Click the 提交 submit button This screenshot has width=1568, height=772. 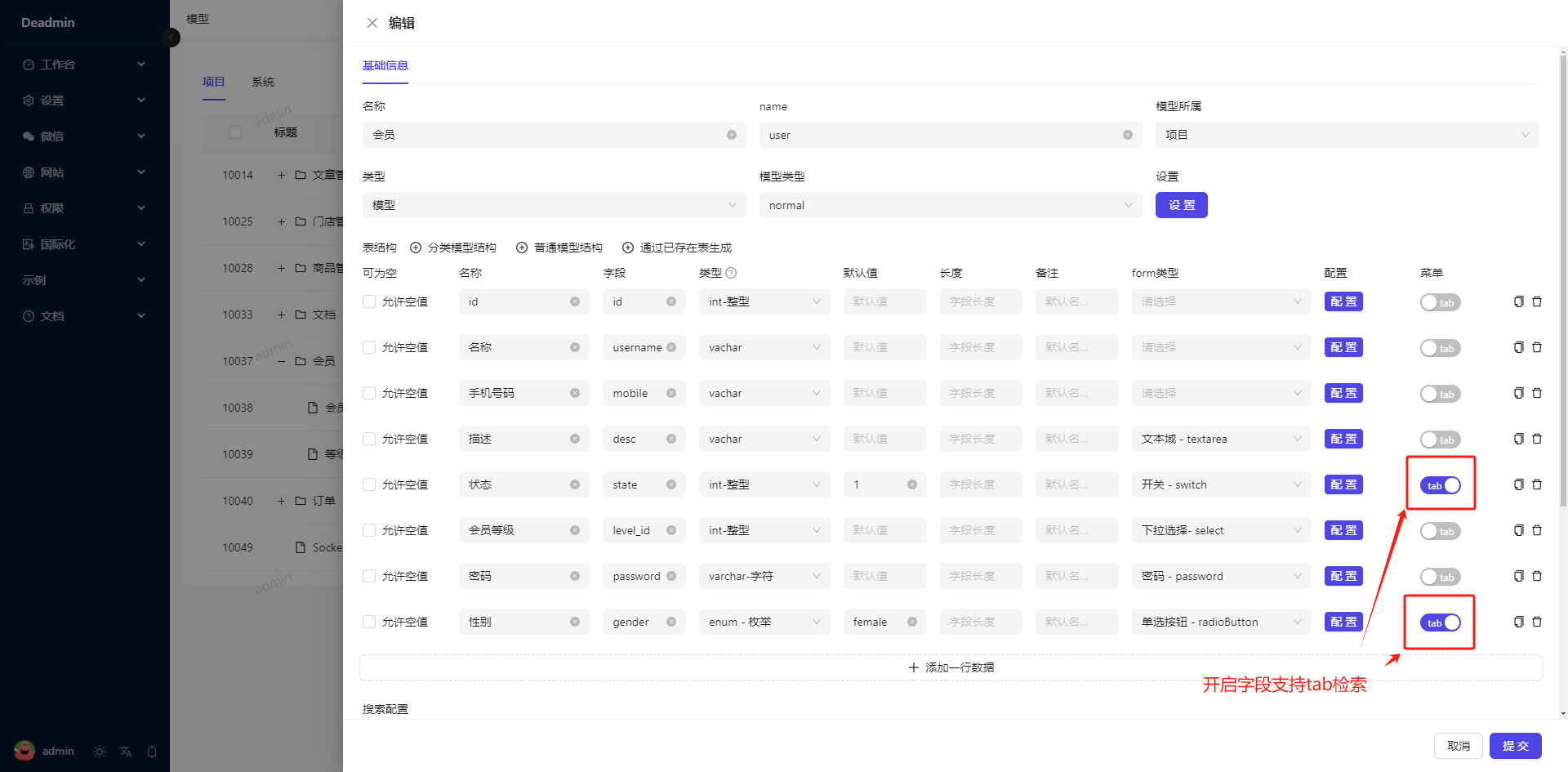[x=1515, y=746]
